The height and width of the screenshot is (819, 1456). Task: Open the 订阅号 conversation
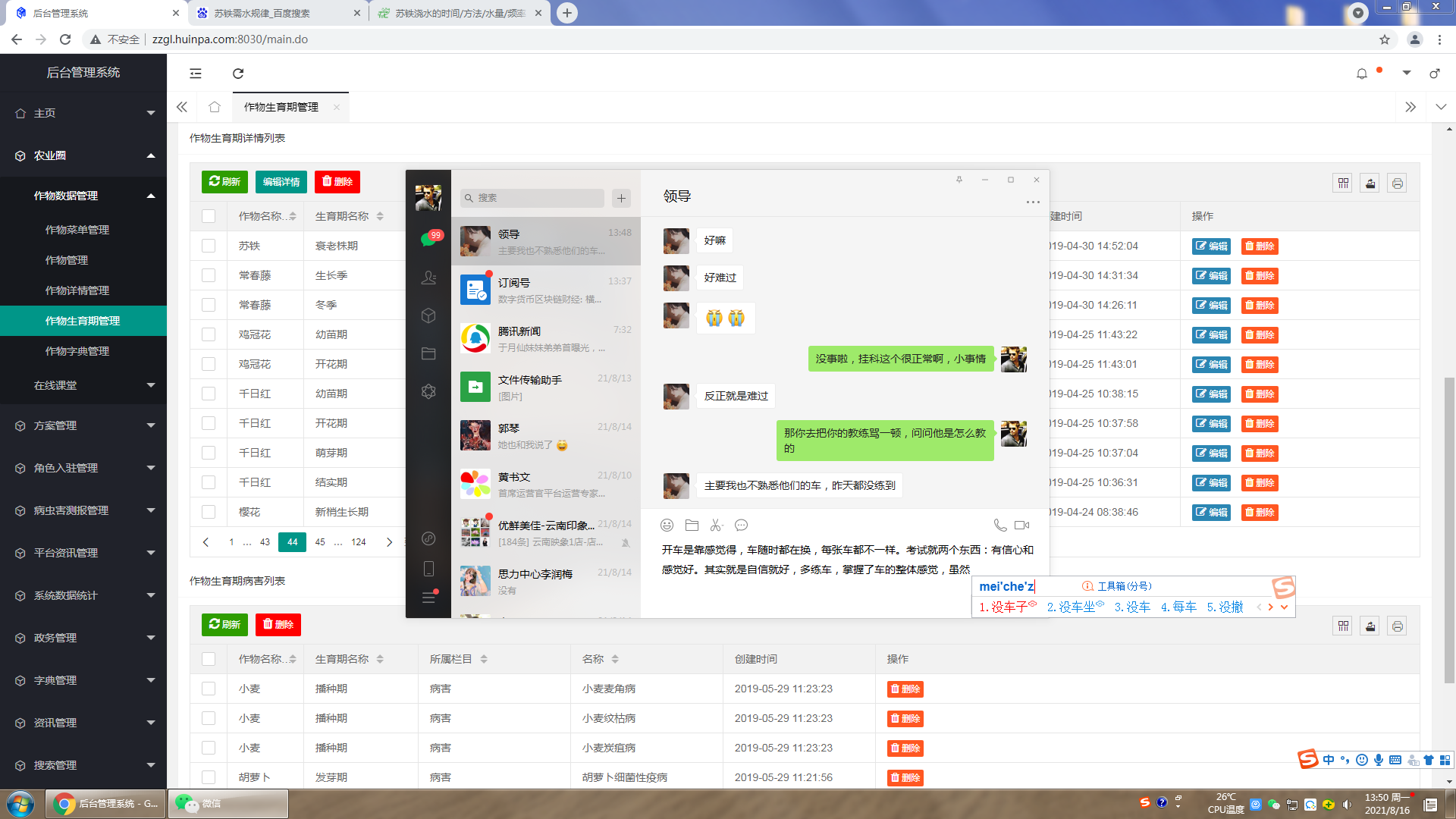pyautogui.click(x=546, y=290)
